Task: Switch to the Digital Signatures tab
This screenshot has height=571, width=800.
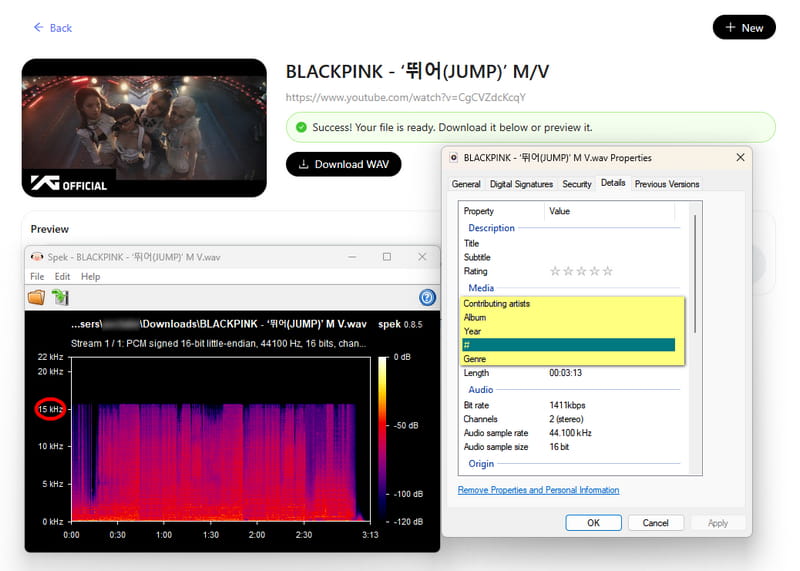Action: click(x=521, y=184)
